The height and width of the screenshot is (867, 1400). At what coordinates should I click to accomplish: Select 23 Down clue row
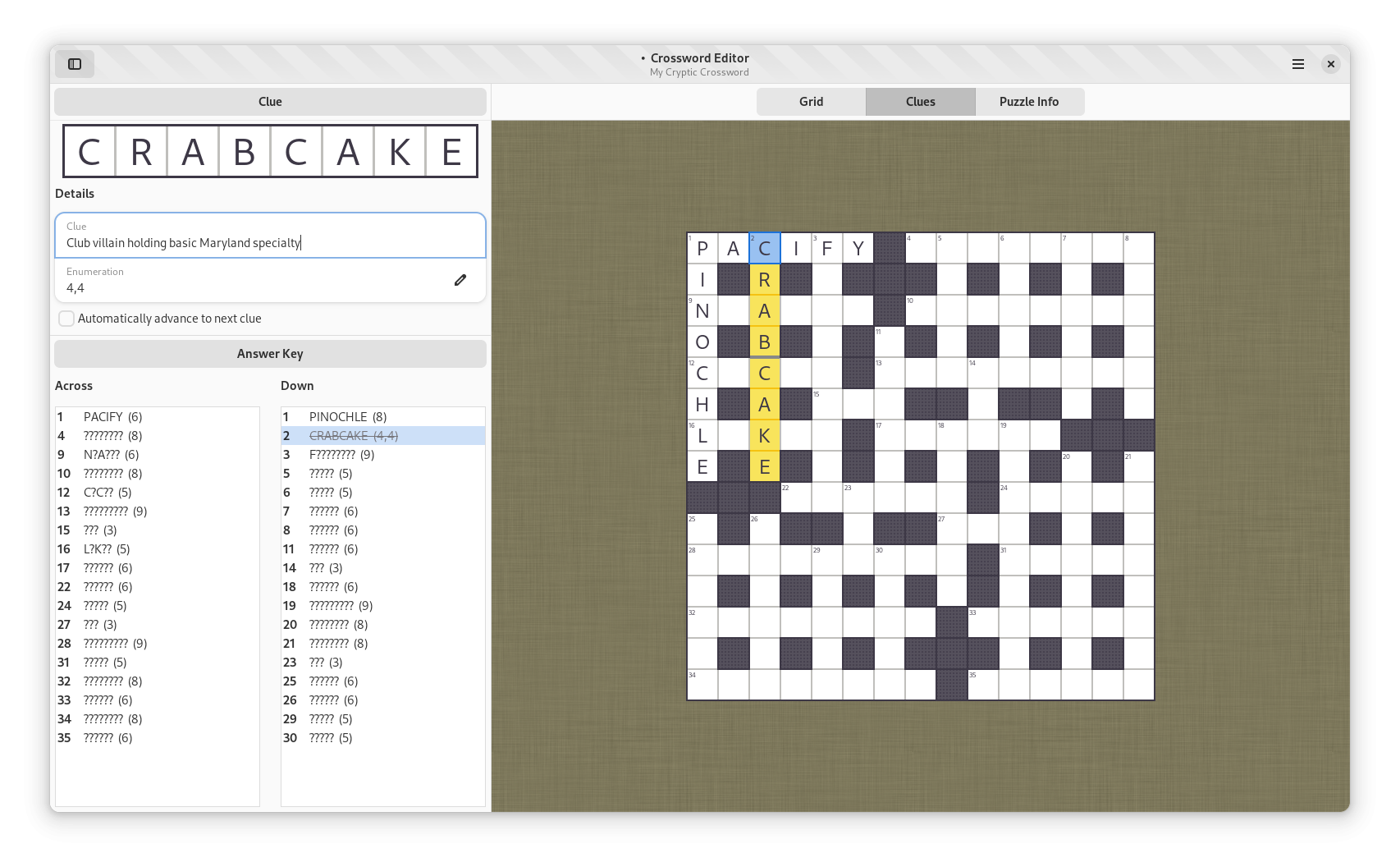pyautogui.click(x=383, y=663)
